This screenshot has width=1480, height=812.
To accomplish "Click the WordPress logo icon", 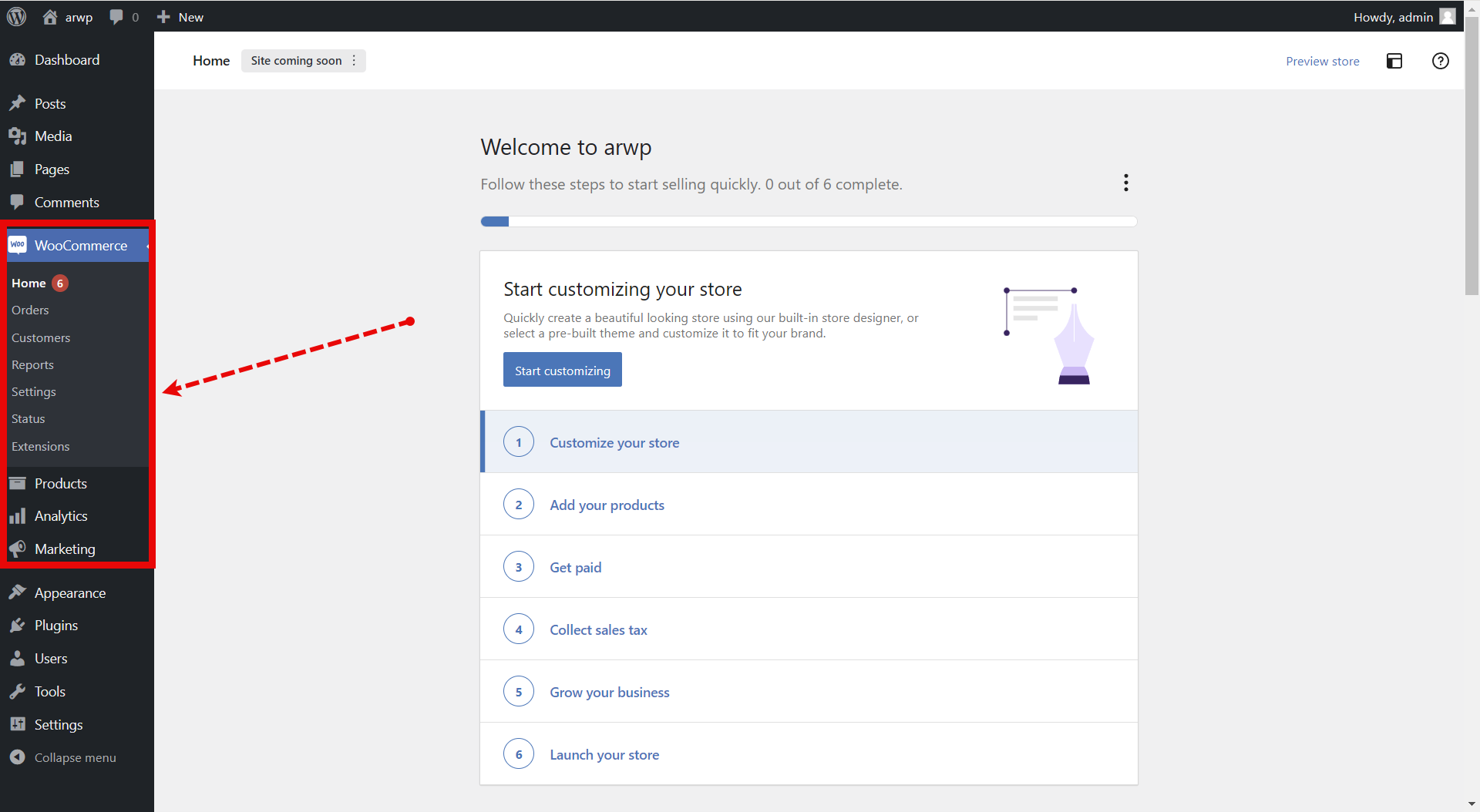I will click(x=17, y=17).
